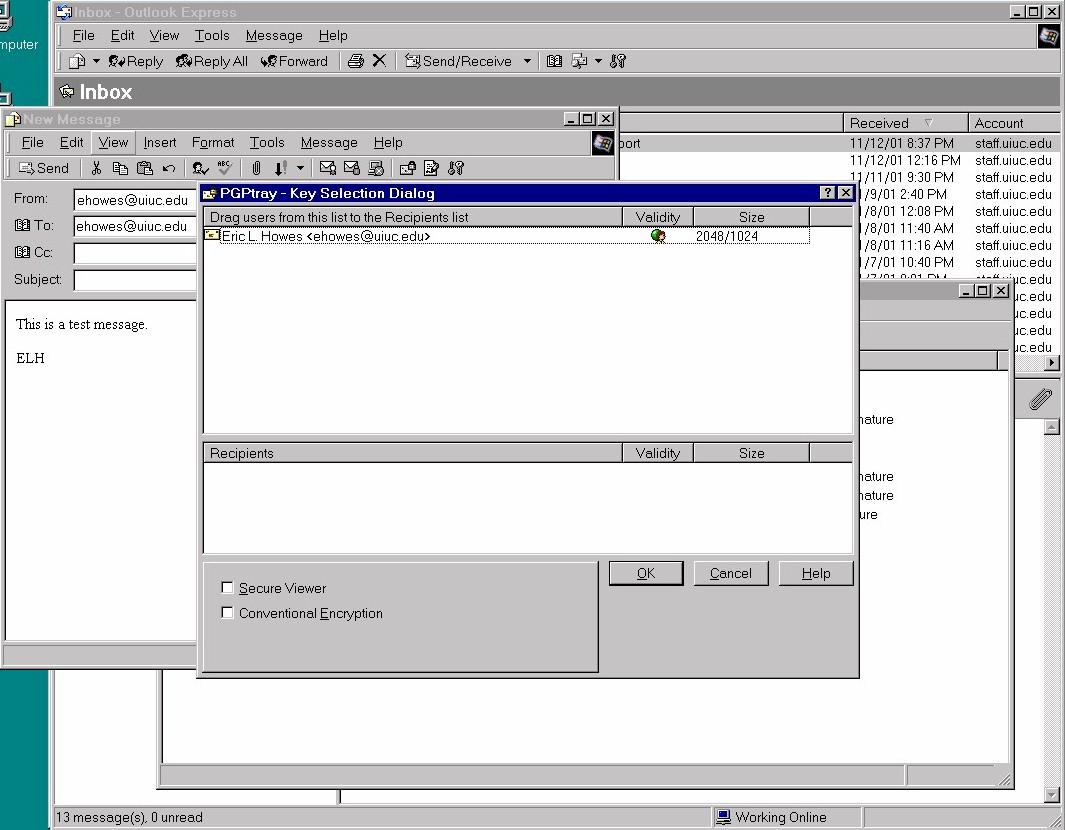This screenshot has width=1065, height=830.
Task: Click the Subject input field
Action: pyautogui.click(x=135, y=280)
